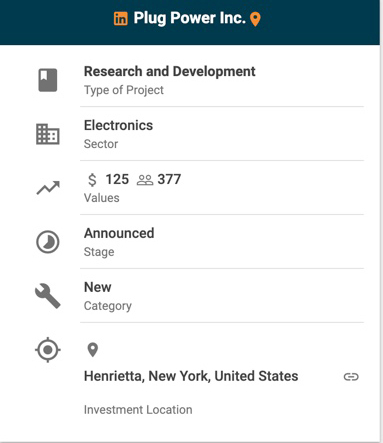
Task: Click the dollar sign value icon
Action: tap(92, 180)
